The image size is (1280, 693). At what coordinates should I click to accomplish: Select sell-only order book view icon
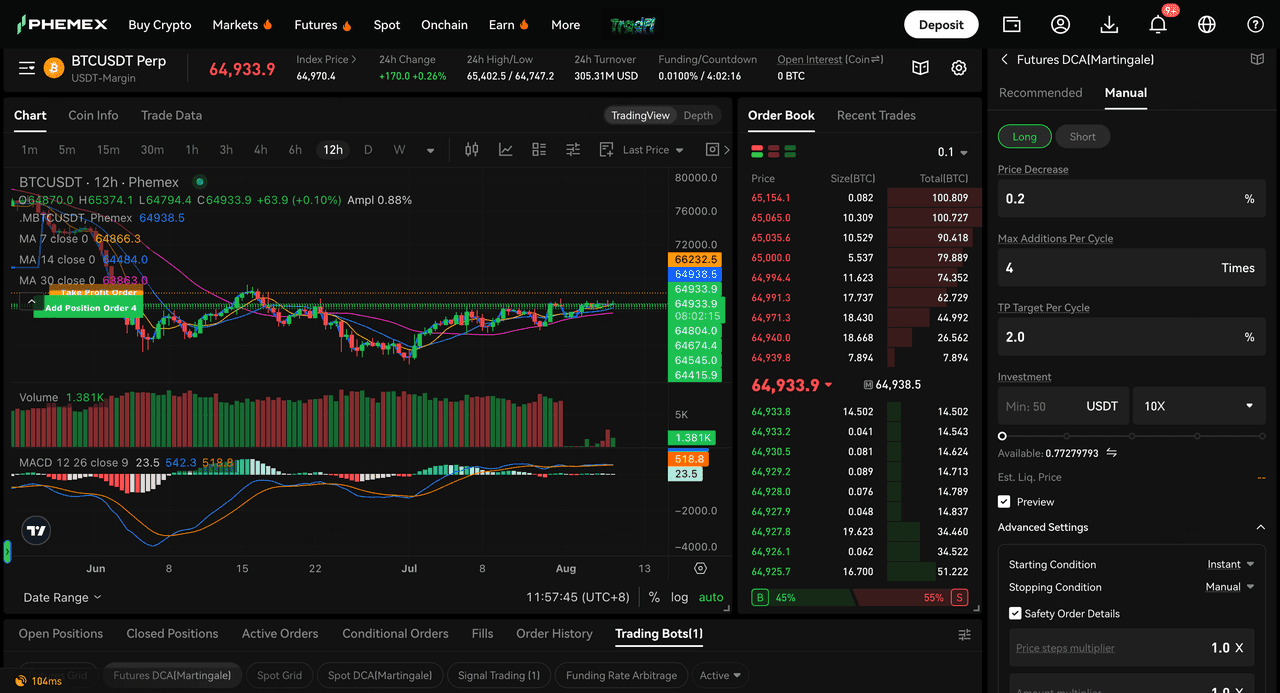pyautogui.click(x=774, y=152)
